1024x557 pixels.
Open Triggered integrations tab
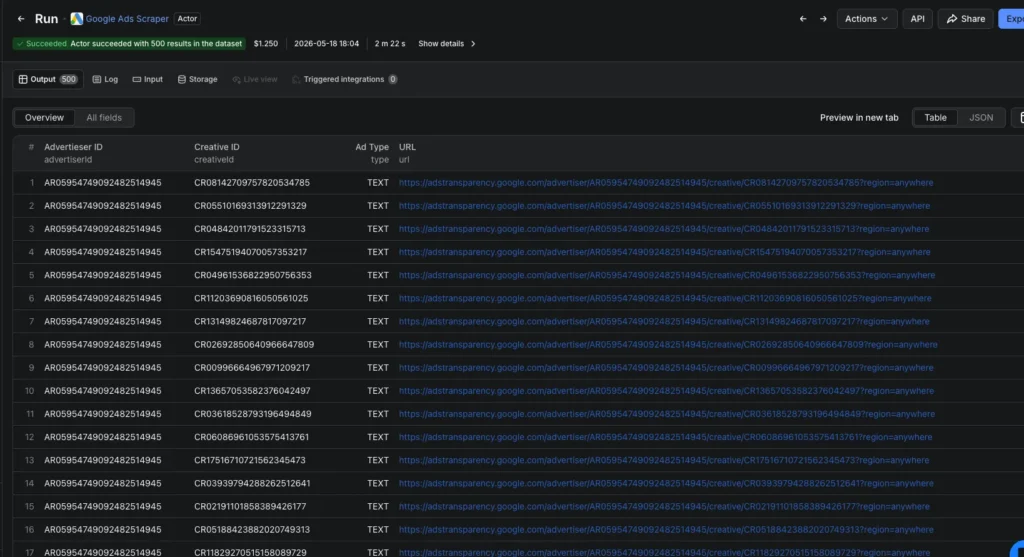click(344, 79)
